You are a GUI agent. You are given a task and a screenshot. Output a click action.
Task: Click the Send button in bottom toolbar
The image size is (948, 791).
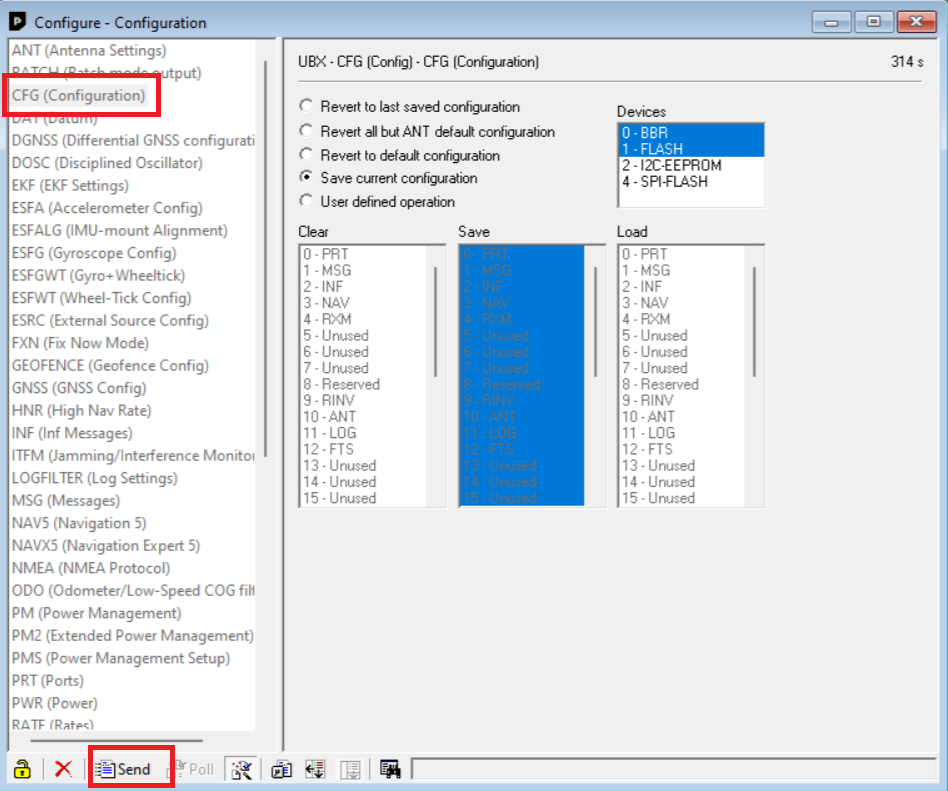point(123,769)
